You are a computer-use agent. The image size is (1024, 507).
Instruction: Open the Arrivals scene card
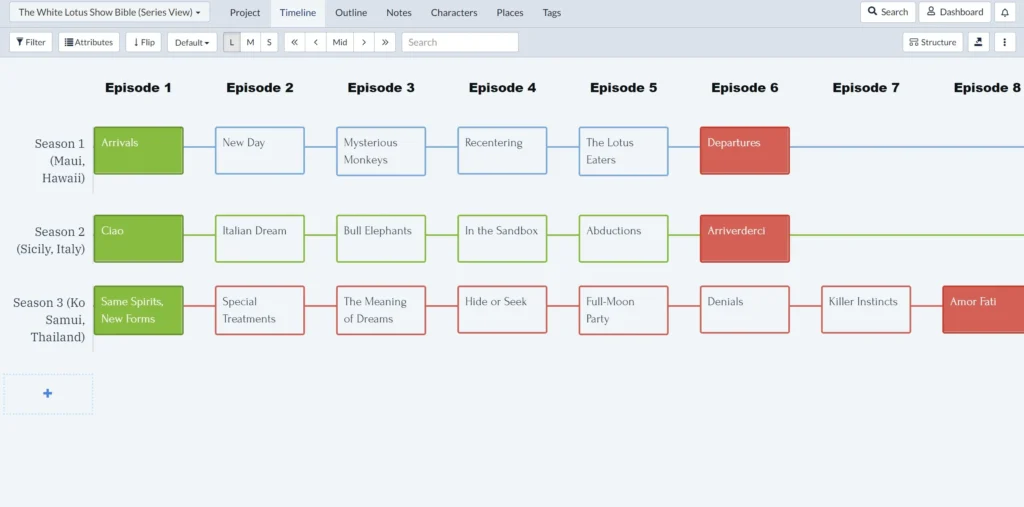138,151
